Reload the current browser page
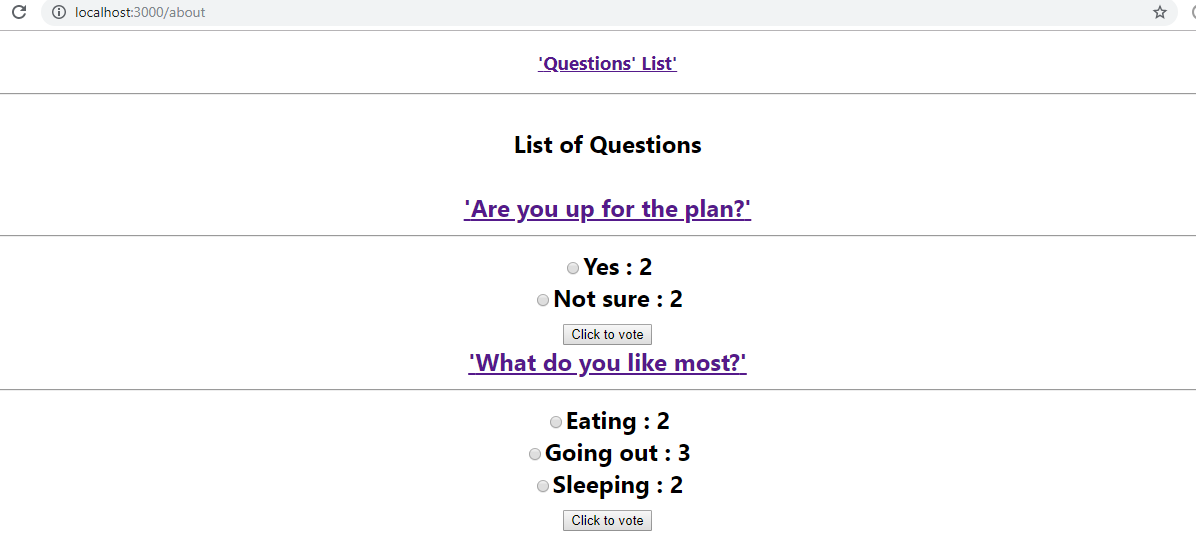The height and width of the screenshot is (538, 1196). pos(19,12)
